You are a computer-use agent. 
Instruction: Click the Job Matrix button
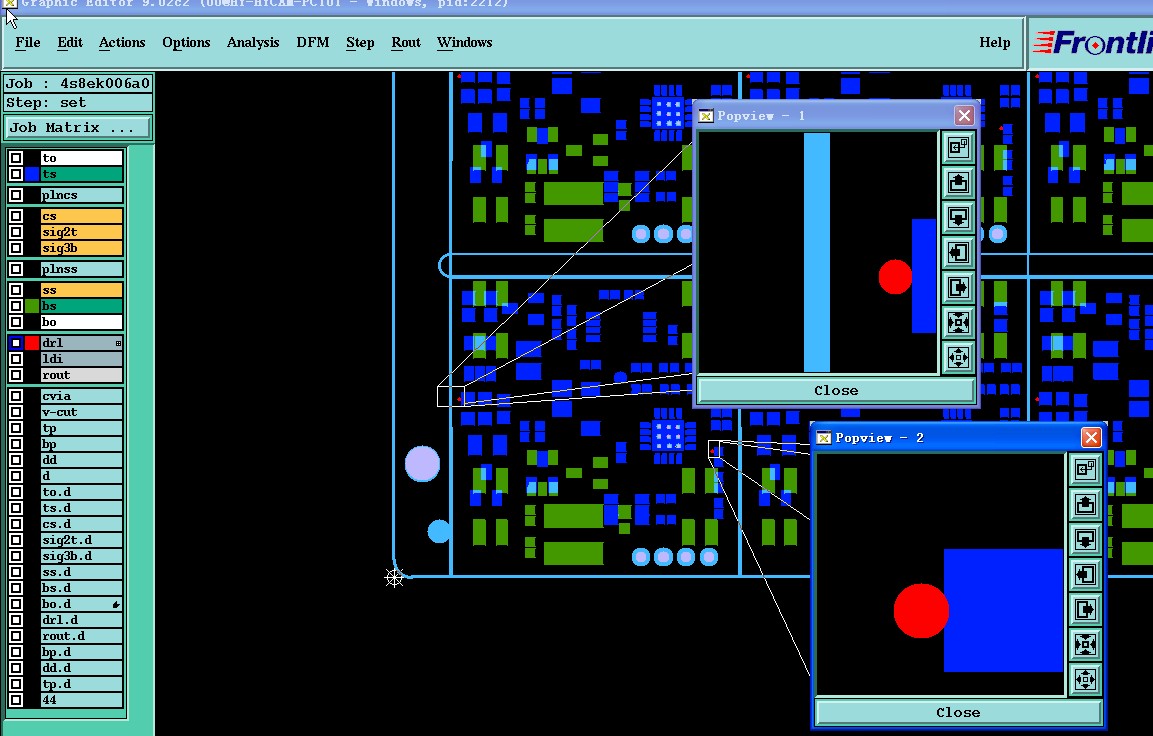click(78, 128)
